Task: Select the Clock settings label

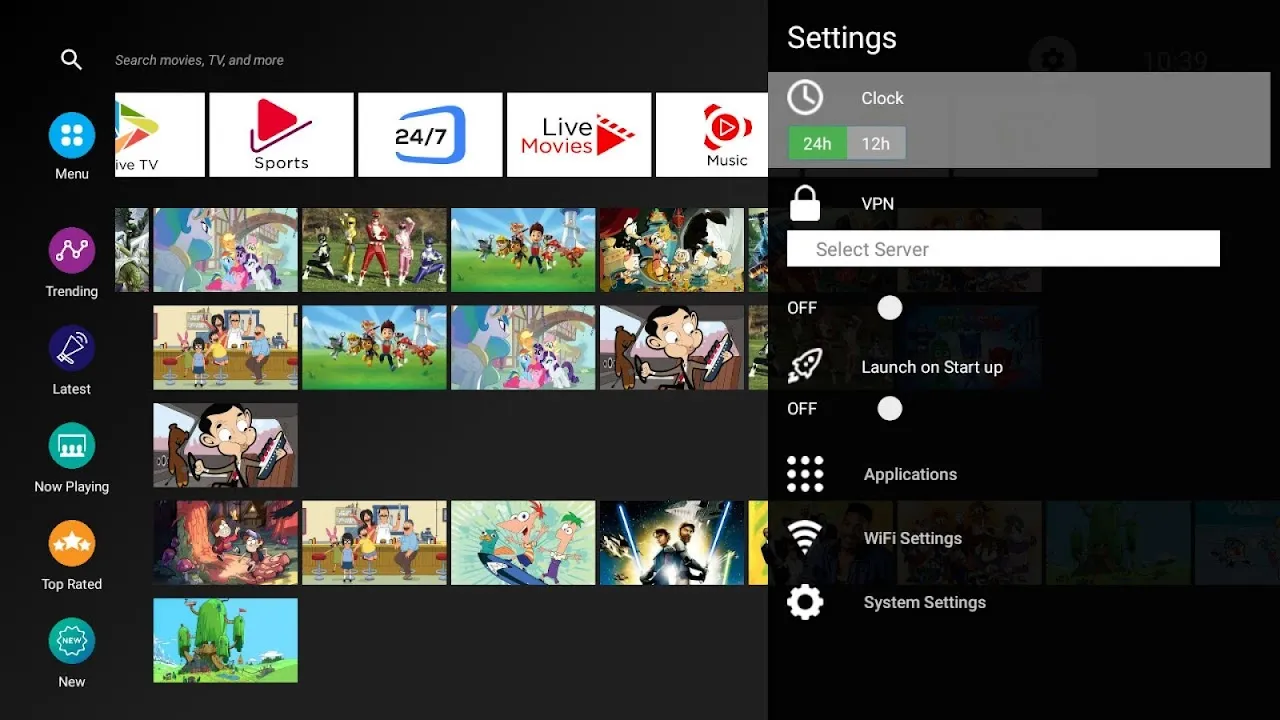Action: (882, 98)
